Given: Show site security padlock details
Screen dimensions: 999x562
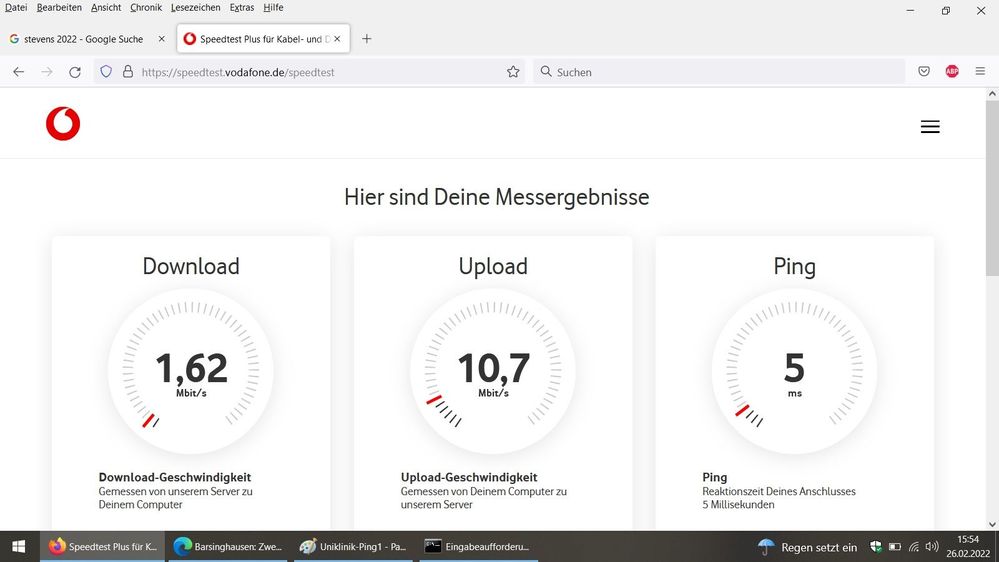Looking at the screenshot, I should (x=127, y=71).
